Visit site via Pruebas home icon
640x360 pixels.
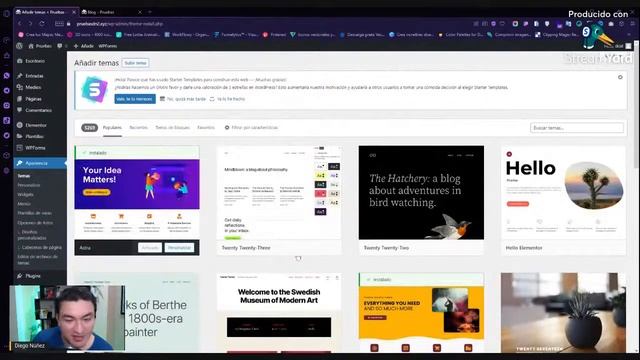(x=40, y=46)
